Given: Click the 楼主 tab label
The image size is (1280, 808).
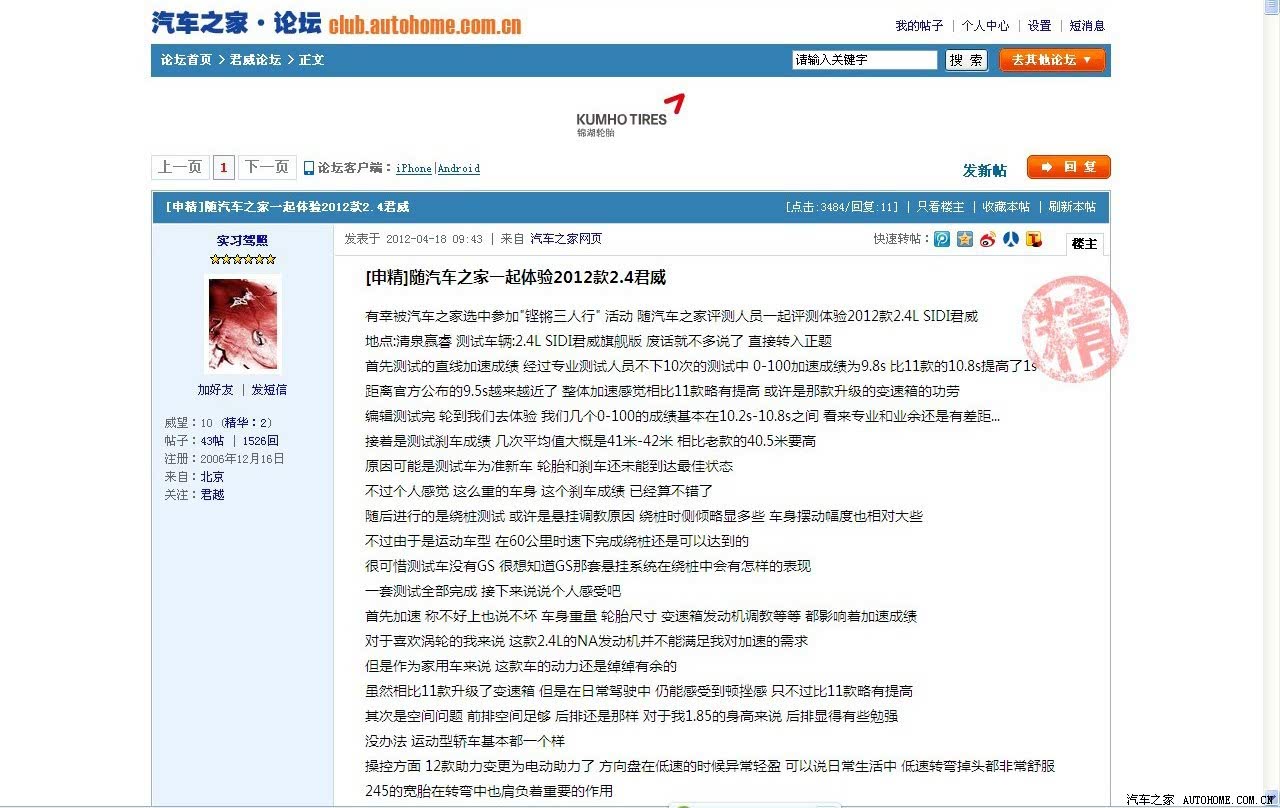Looking at the screenshot, I should coord(1085,244).
